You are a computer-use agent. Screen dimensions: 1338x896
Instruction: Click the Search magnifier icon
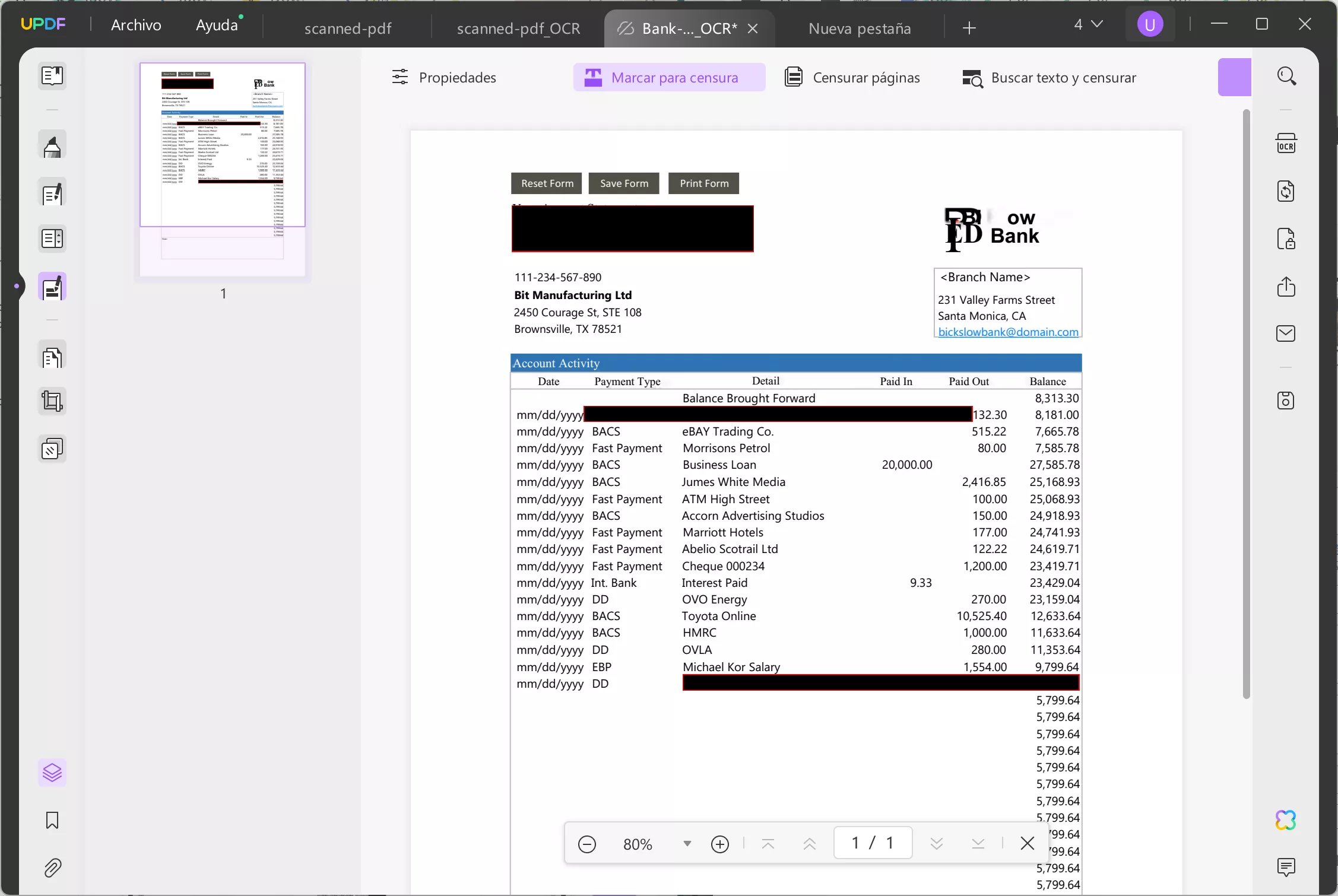coord(1286,76)
